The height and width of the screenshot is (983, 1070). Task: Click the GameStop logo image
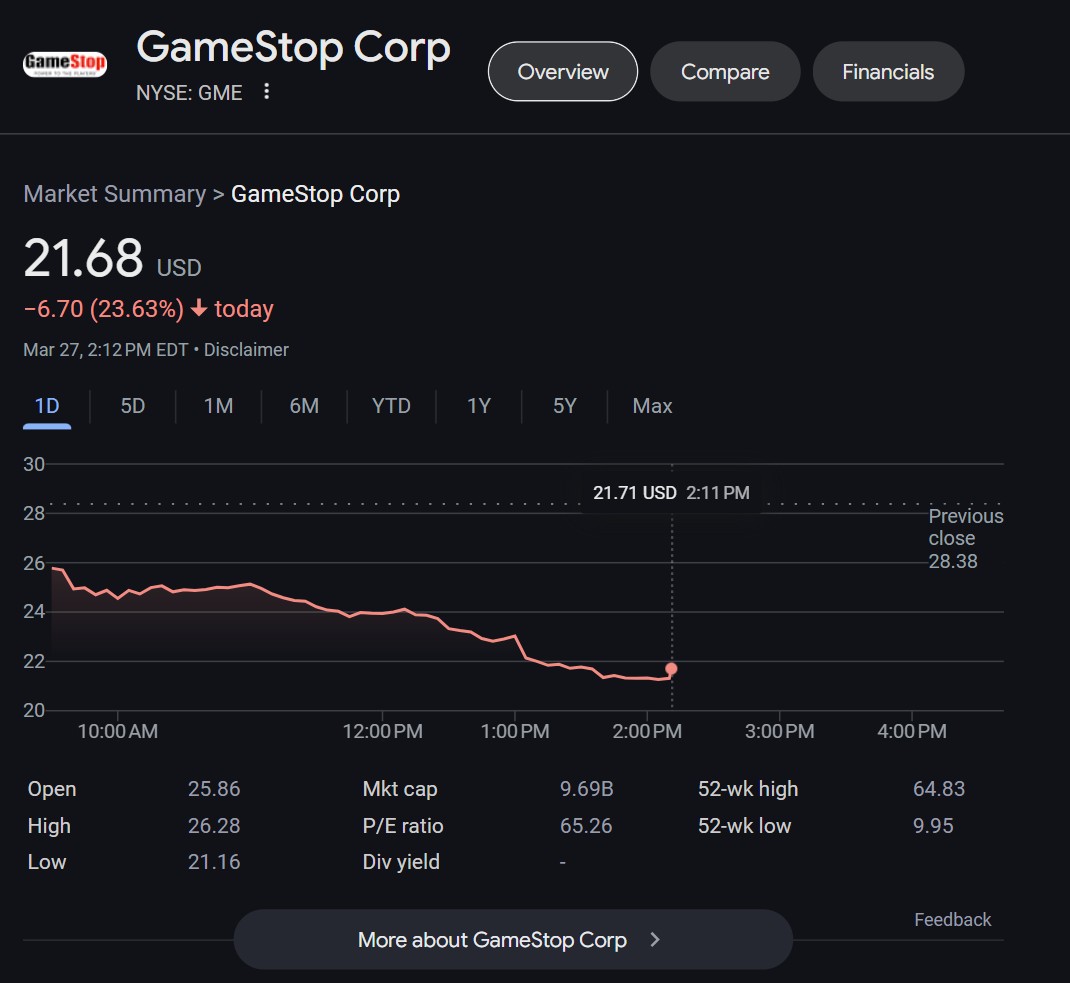[64, 62]
